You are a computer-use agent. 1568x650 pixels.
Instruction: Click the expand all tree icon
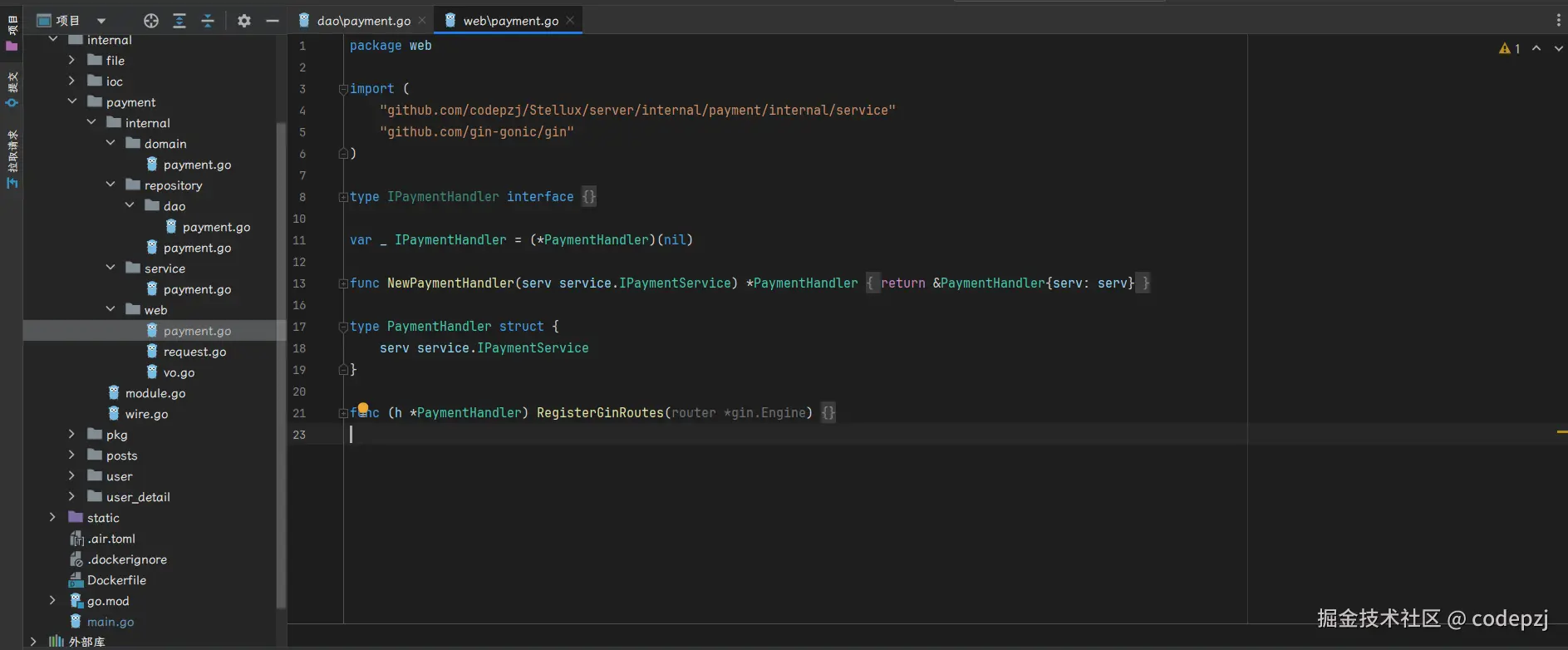179,21
